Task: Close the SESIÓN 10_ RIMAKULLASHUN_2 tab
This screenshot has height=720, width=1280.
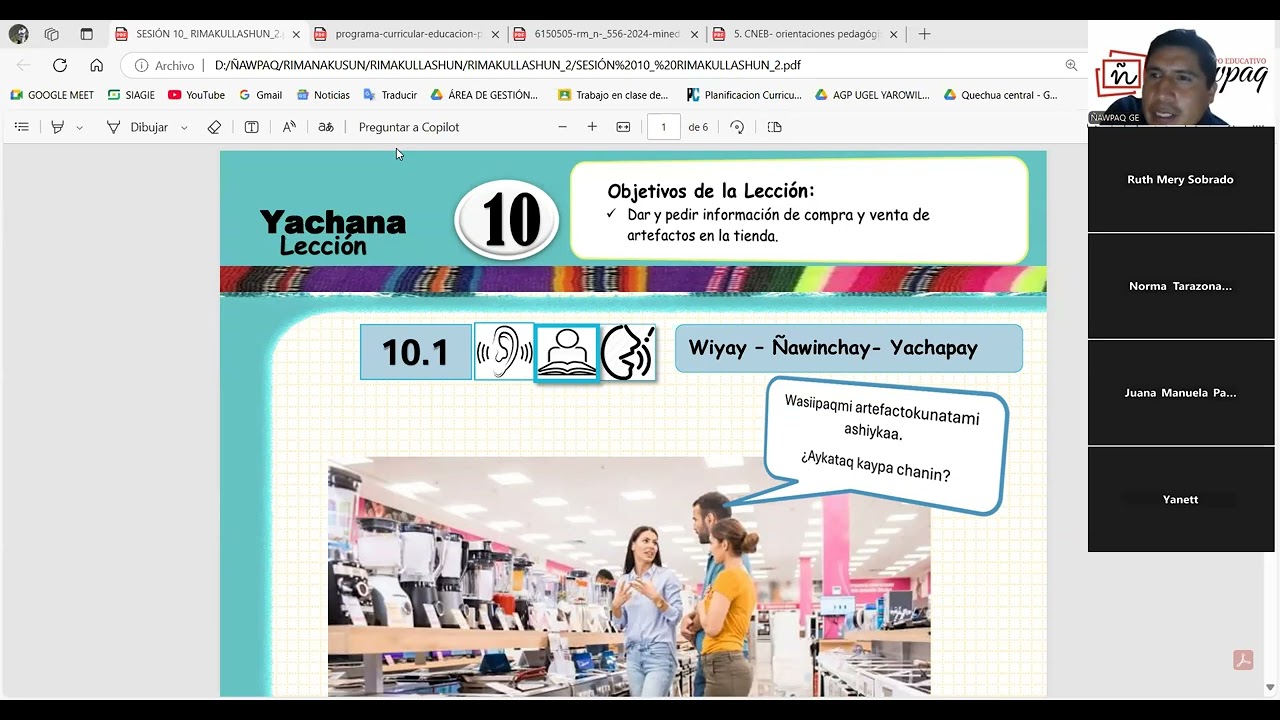Action: [296, 34]
